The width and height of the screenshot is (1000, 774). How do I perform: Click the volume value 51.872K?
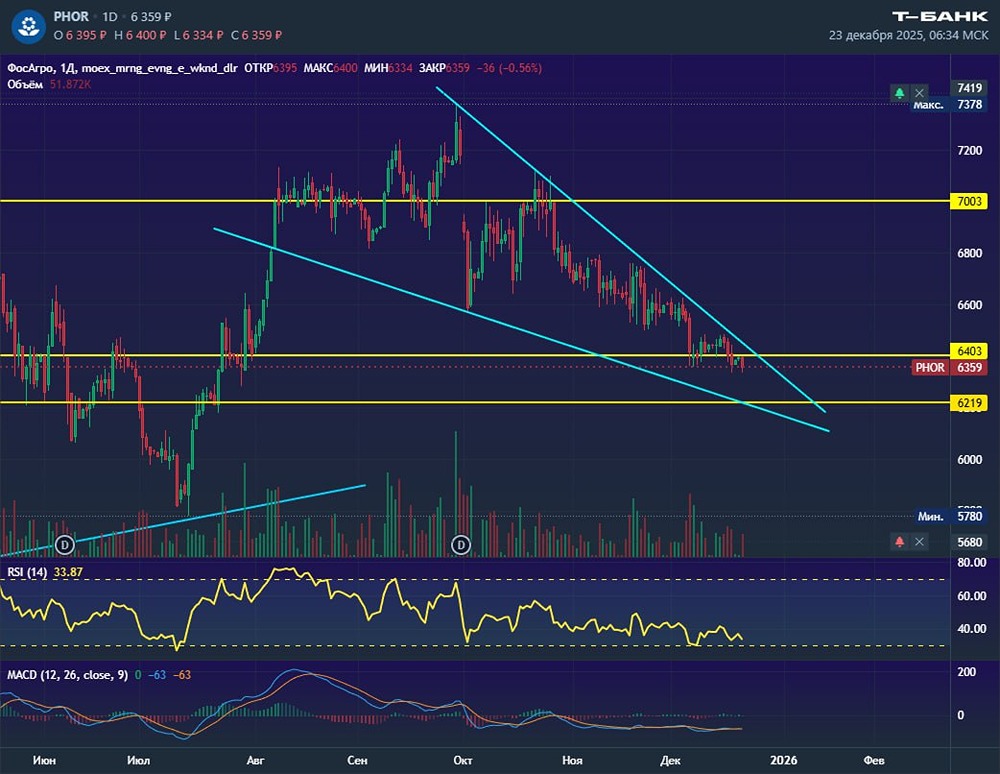tap(70, 84)
